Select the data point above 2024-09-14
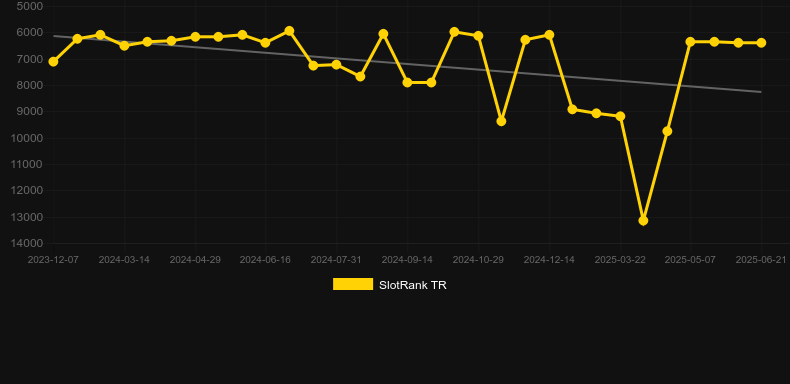 [407, 82]
